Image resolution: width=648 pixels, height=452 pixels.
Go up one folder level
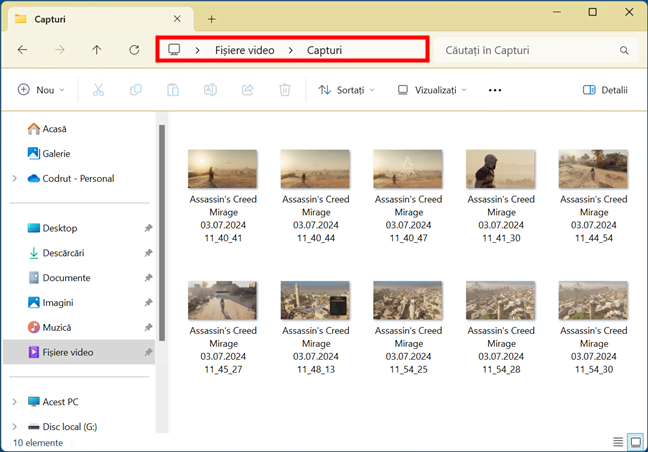click(x=97, y=50)
